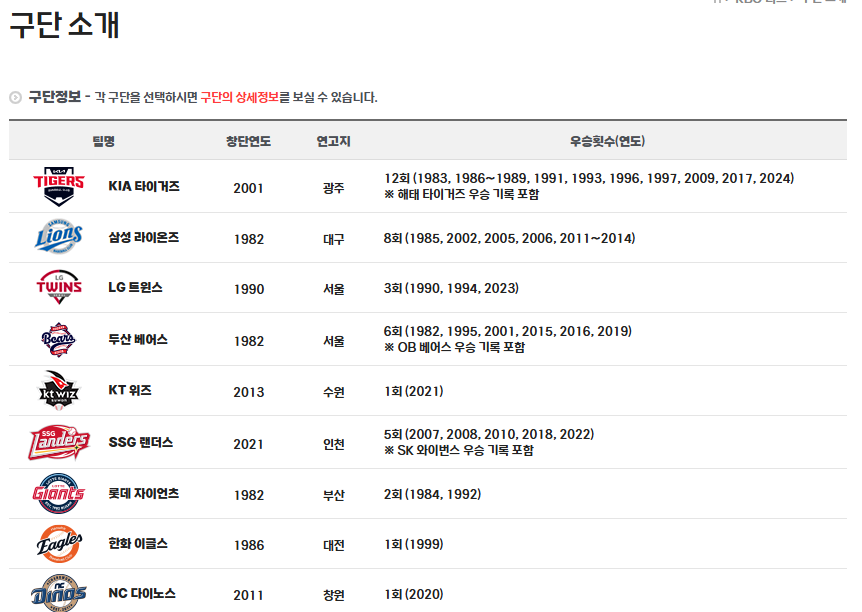862x612 pixels.
Task: Click the 우승횟수(연도) column header
Action: click(x=607, y=141)
